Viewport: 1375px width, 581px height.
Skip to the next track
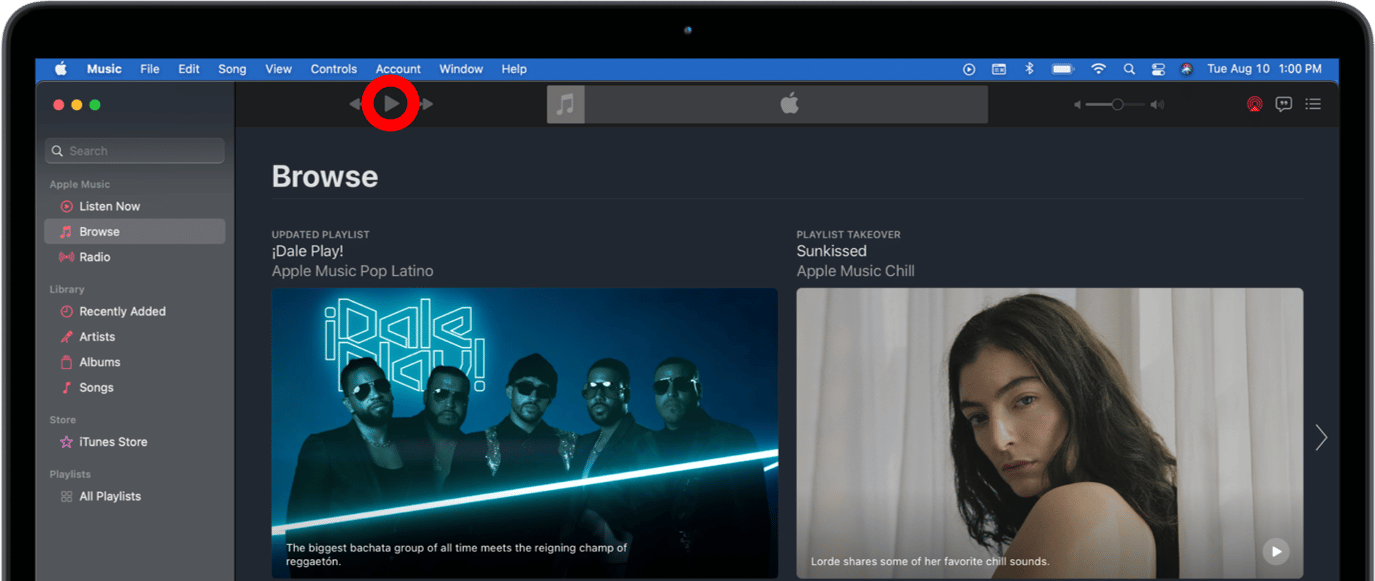[x=428, y=104]
